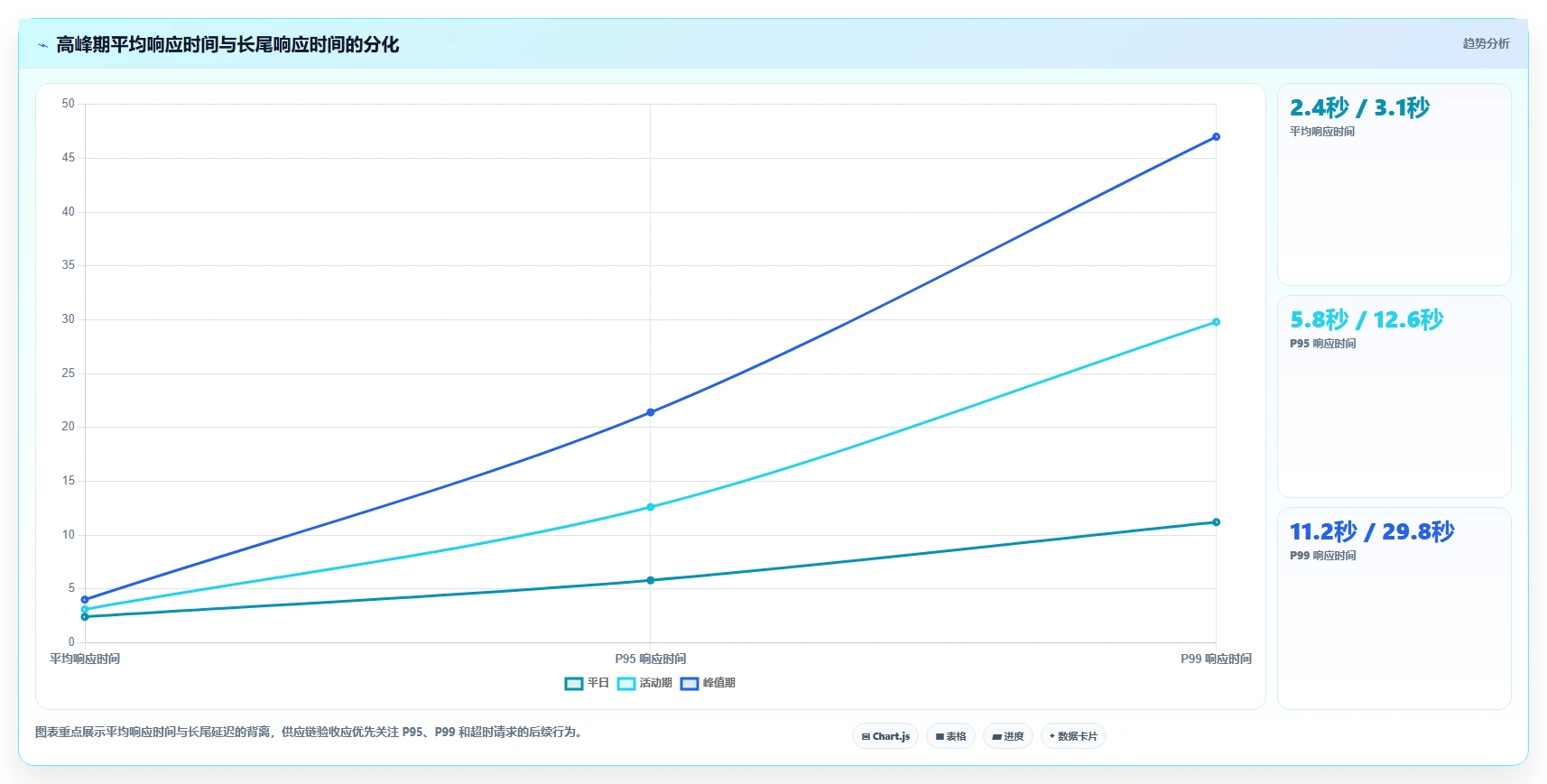The image size is (1547, 784).
Task: Click the 活动期 P95 data point
Action: [x=650, y=507]
